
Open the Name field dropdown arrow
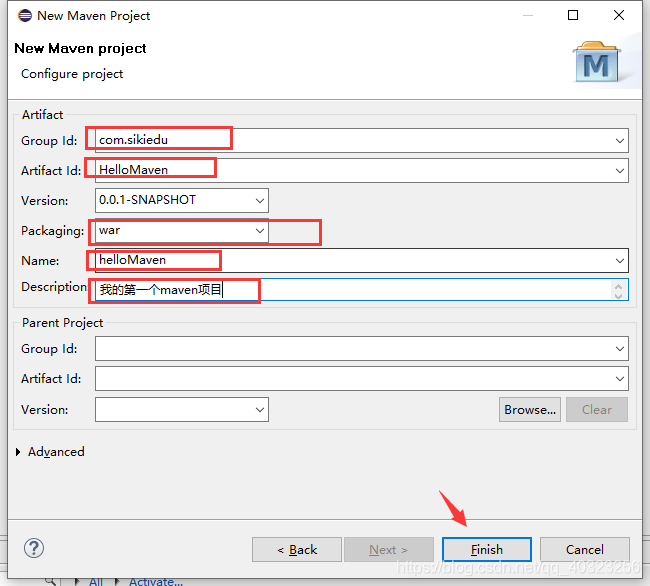click(x=620, y=261)
